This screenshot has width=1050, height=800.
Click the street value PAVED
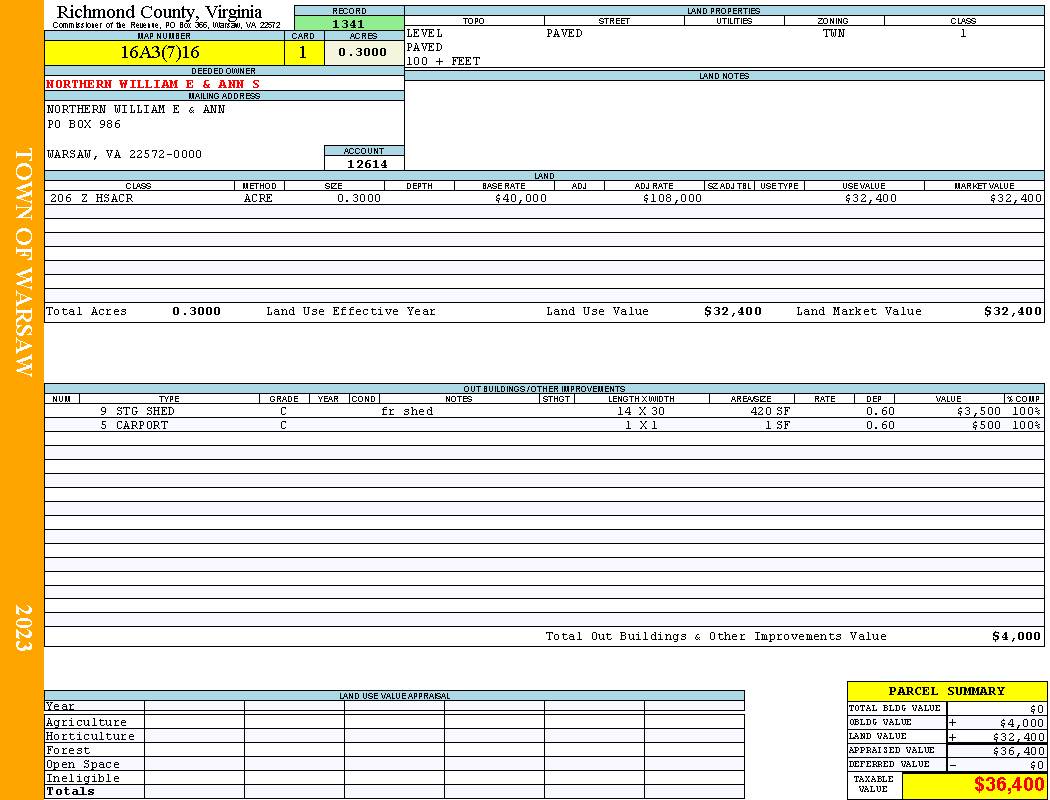point(564,33)
